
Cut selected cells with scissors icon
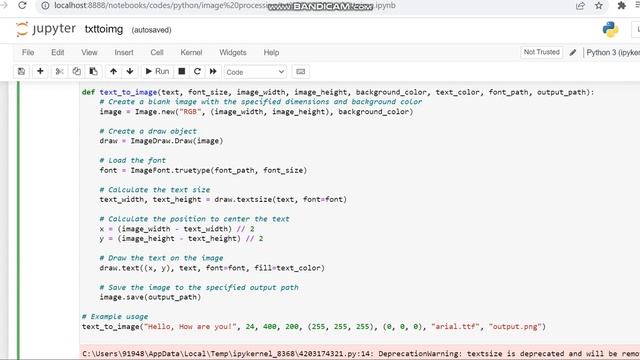(60, 71)
